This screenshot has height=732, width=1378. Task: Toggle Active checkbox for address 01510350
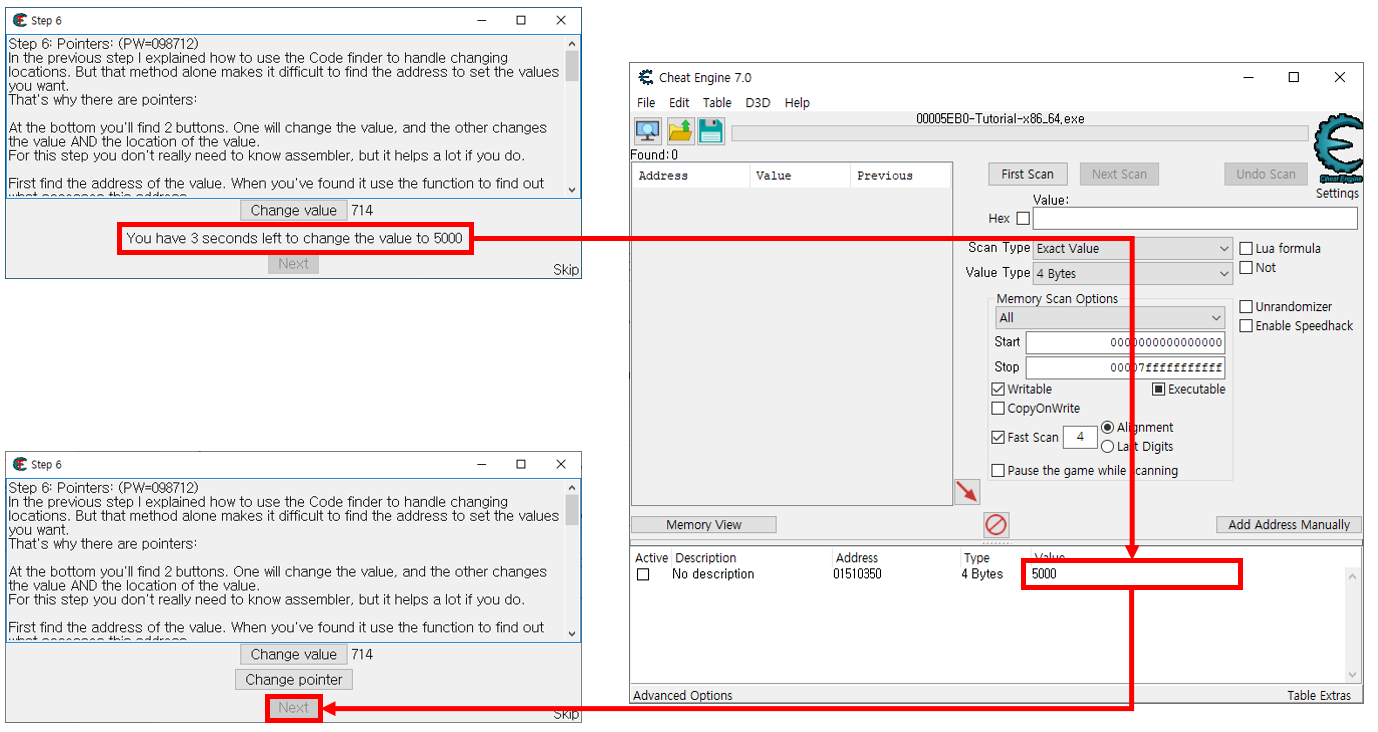[643, 575]
